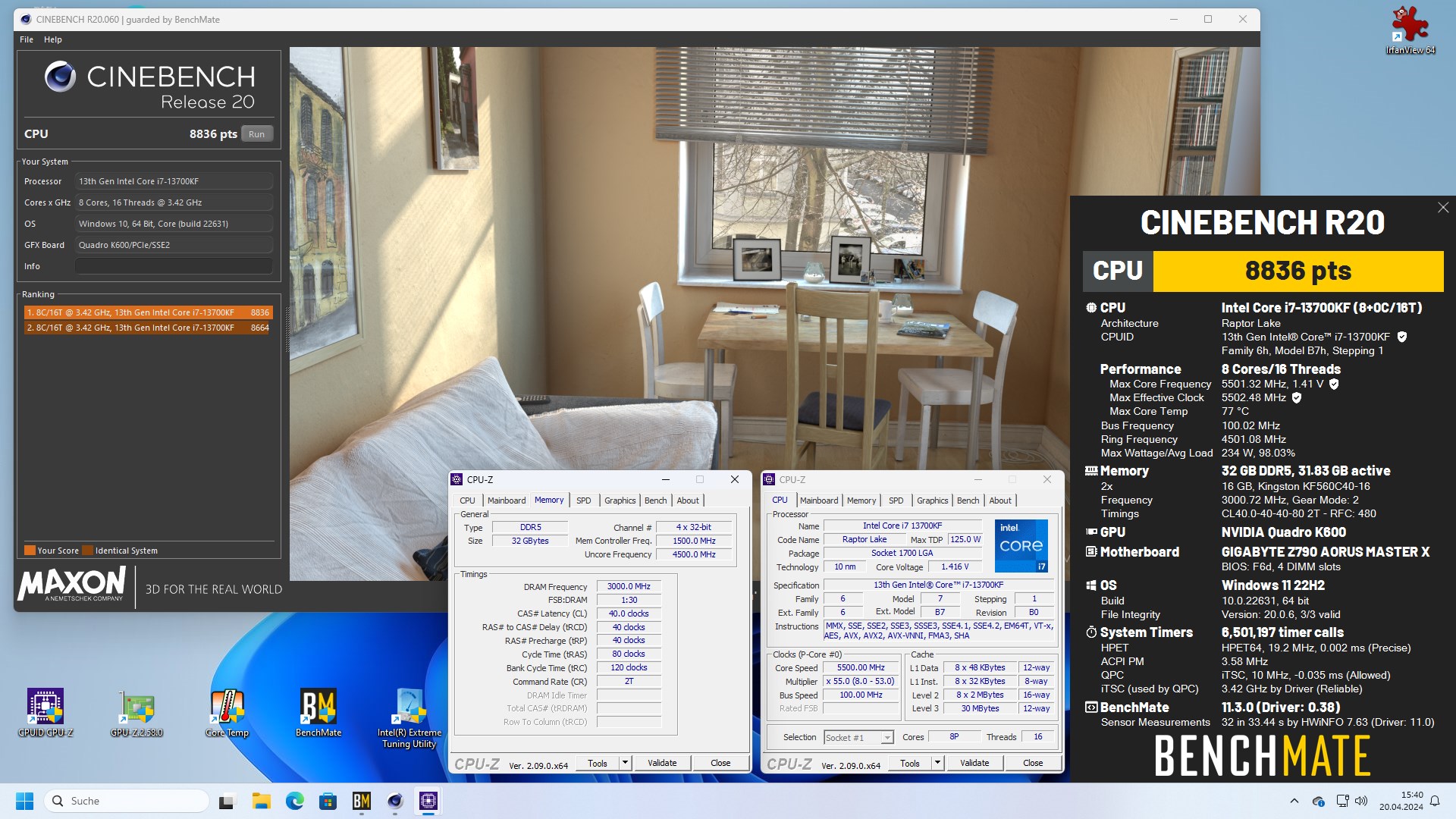Open BenchMate desktop shortcut
The width and height of the screenshot is (1456, 819).
tap(318, 713)
